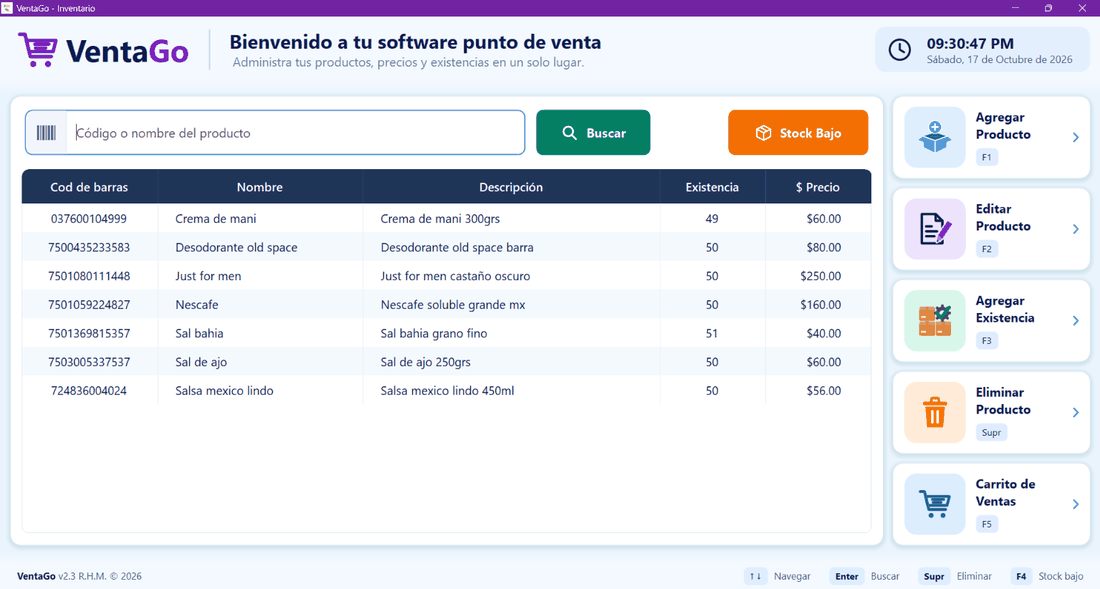
Task: Click the Eliminar Producto trash can icon
Action: (x=935, y=412)
